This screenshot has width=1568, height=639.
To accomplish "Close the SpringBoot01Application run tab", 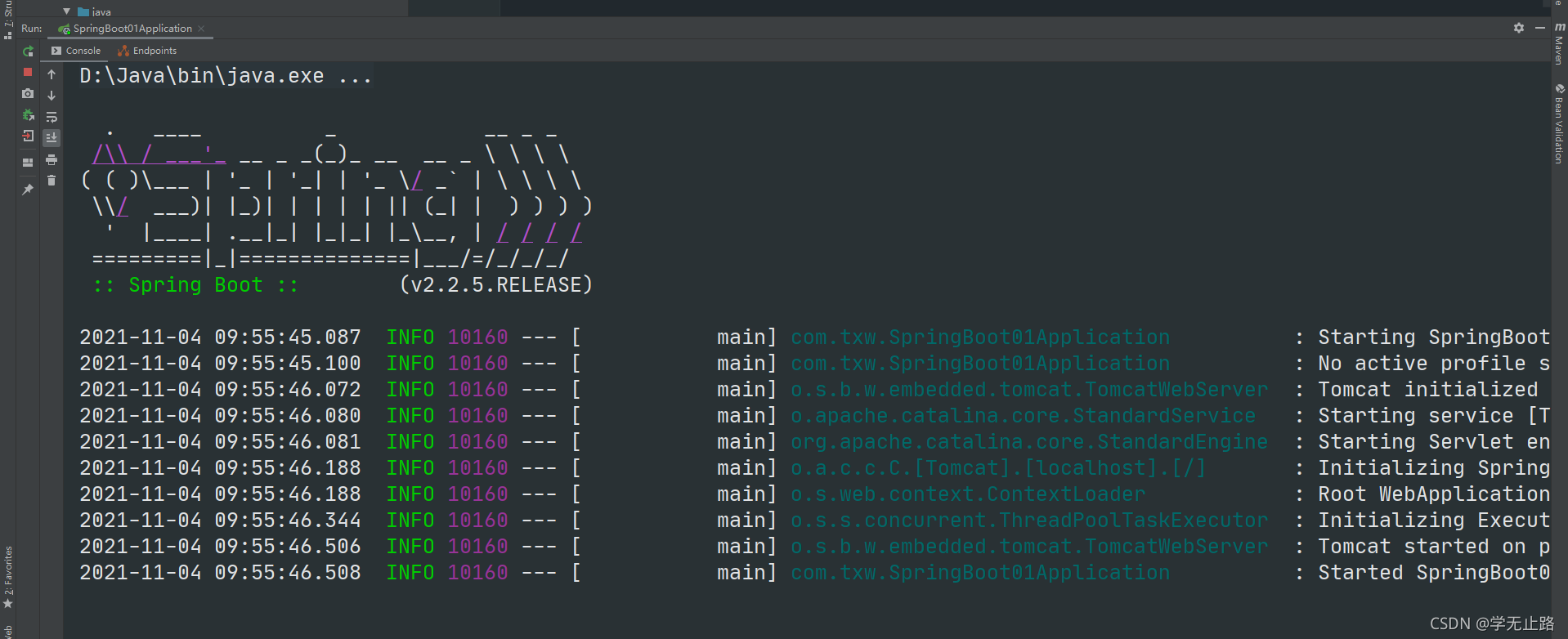I will tap(201, 29).
